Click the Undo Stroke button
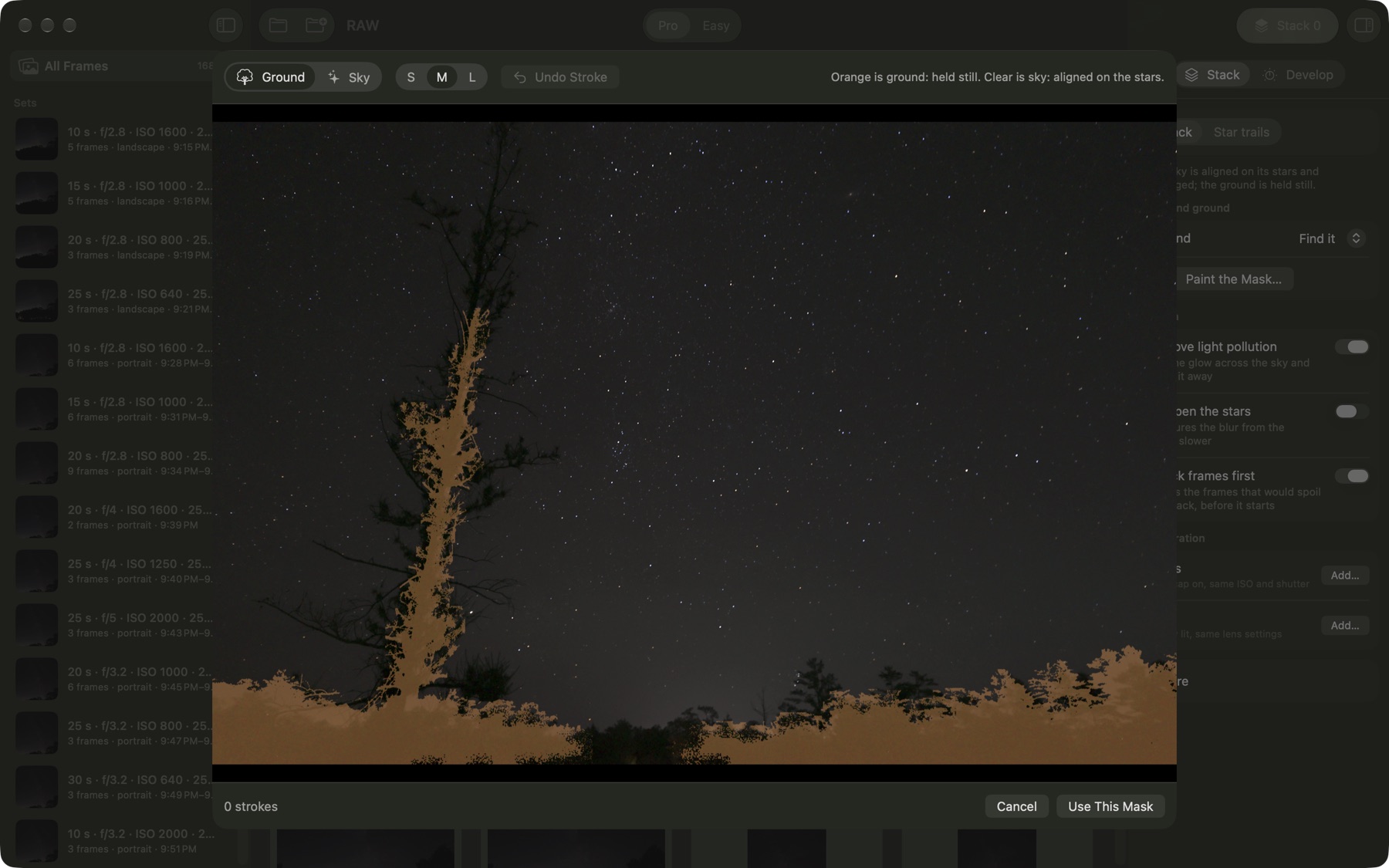This screenshot has height=868, width=1389. pyautogui.click(x=560, y=77)
